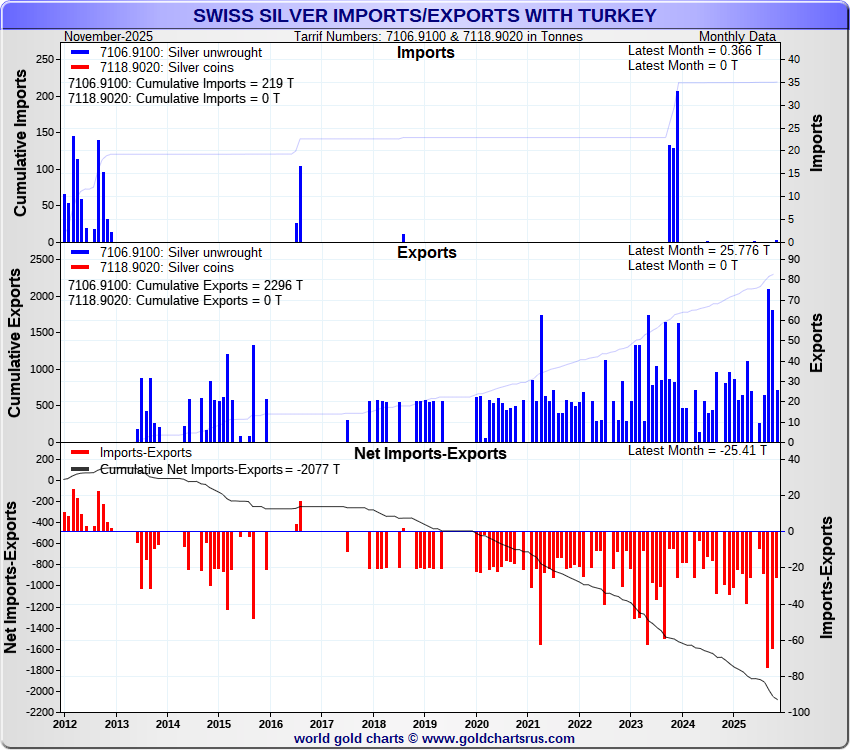
Task: Click 'Latest Month = 0 T' in Exports panel
Action: pyautogui.click(x=682, y=266)
